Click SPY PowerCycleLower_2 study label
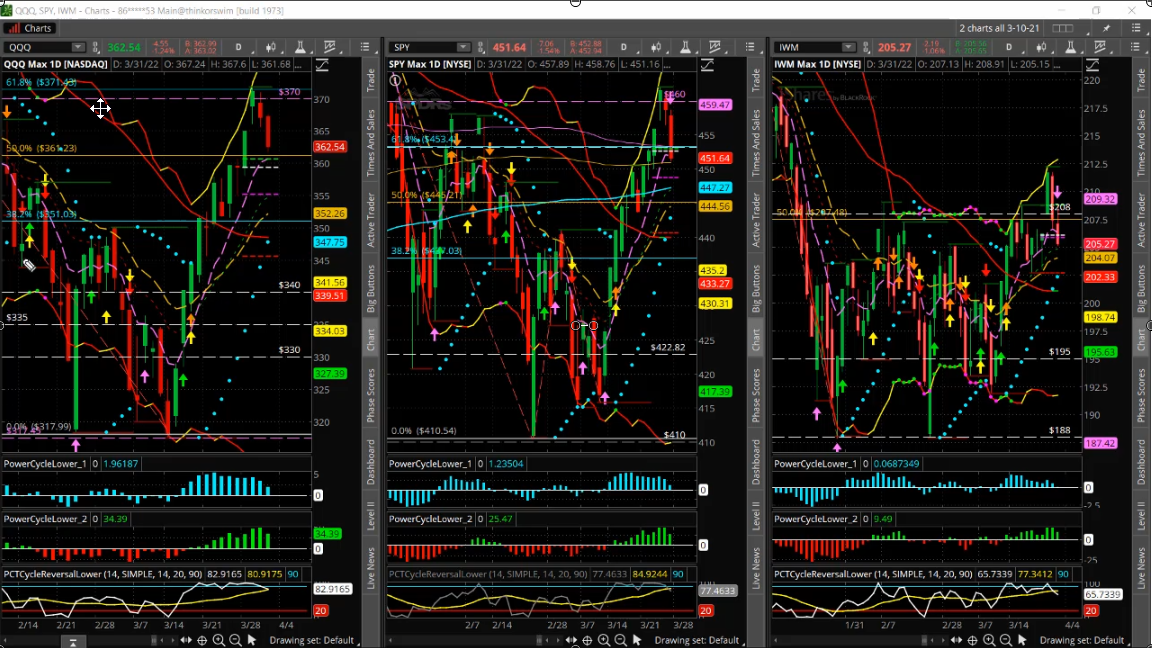1152x648 pixels. (431, 519)
